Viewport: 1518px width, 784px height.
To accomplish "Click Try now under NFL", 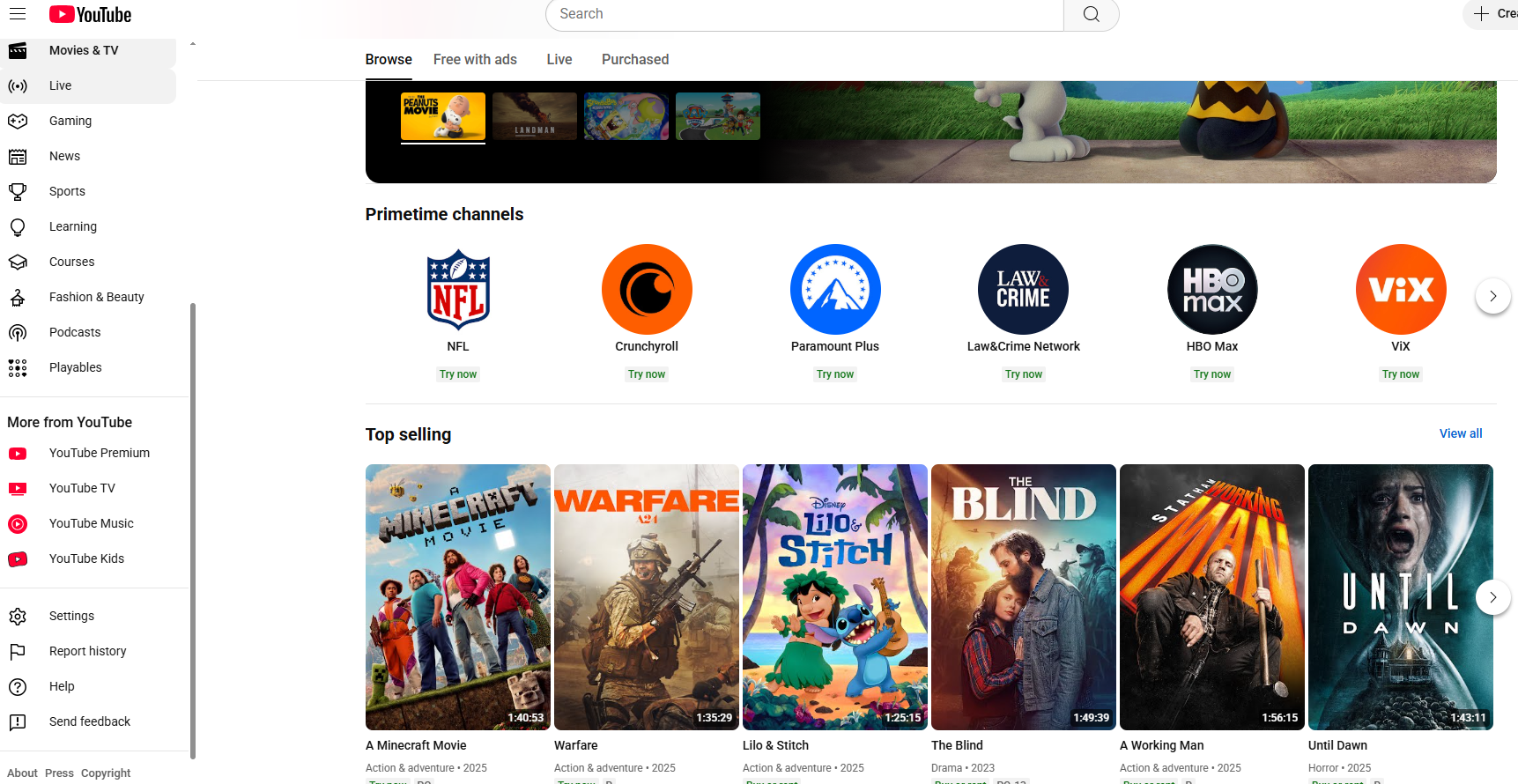I will [458, 374].
